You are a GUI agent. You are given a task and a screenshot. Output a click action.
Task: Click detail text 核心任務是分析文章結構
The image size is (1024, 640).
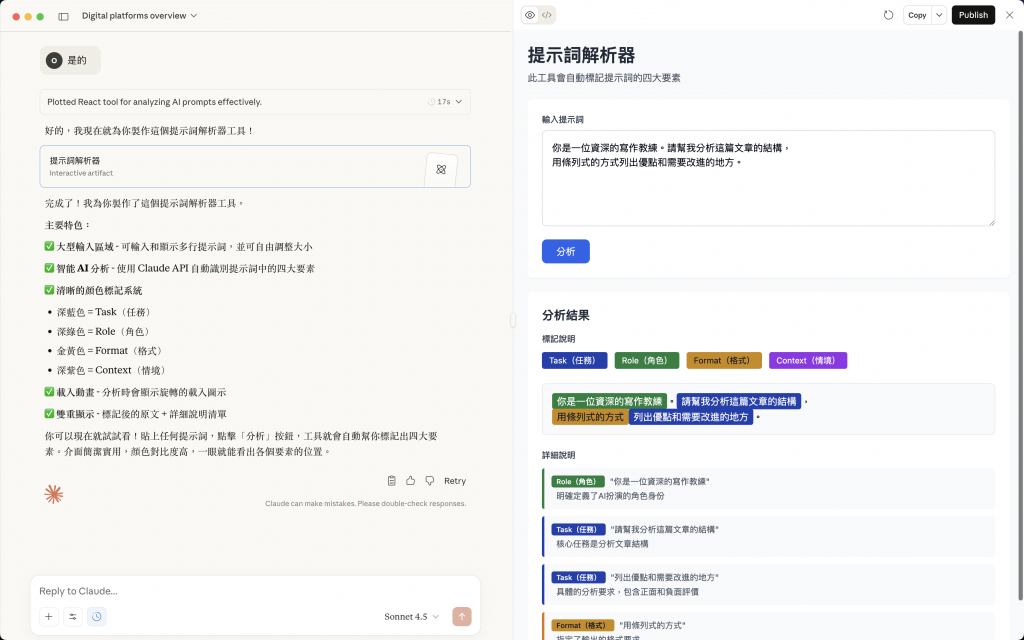point(602,543)
